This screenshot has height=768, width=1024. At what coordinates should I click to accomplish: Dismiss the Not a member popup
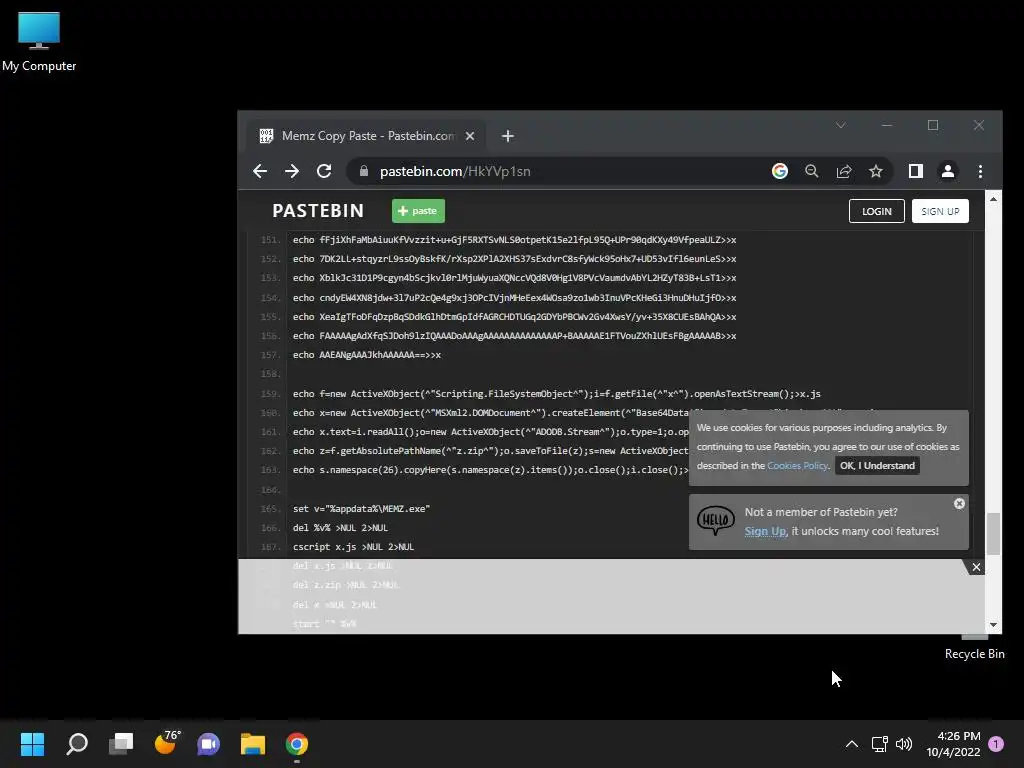point(959,504)
